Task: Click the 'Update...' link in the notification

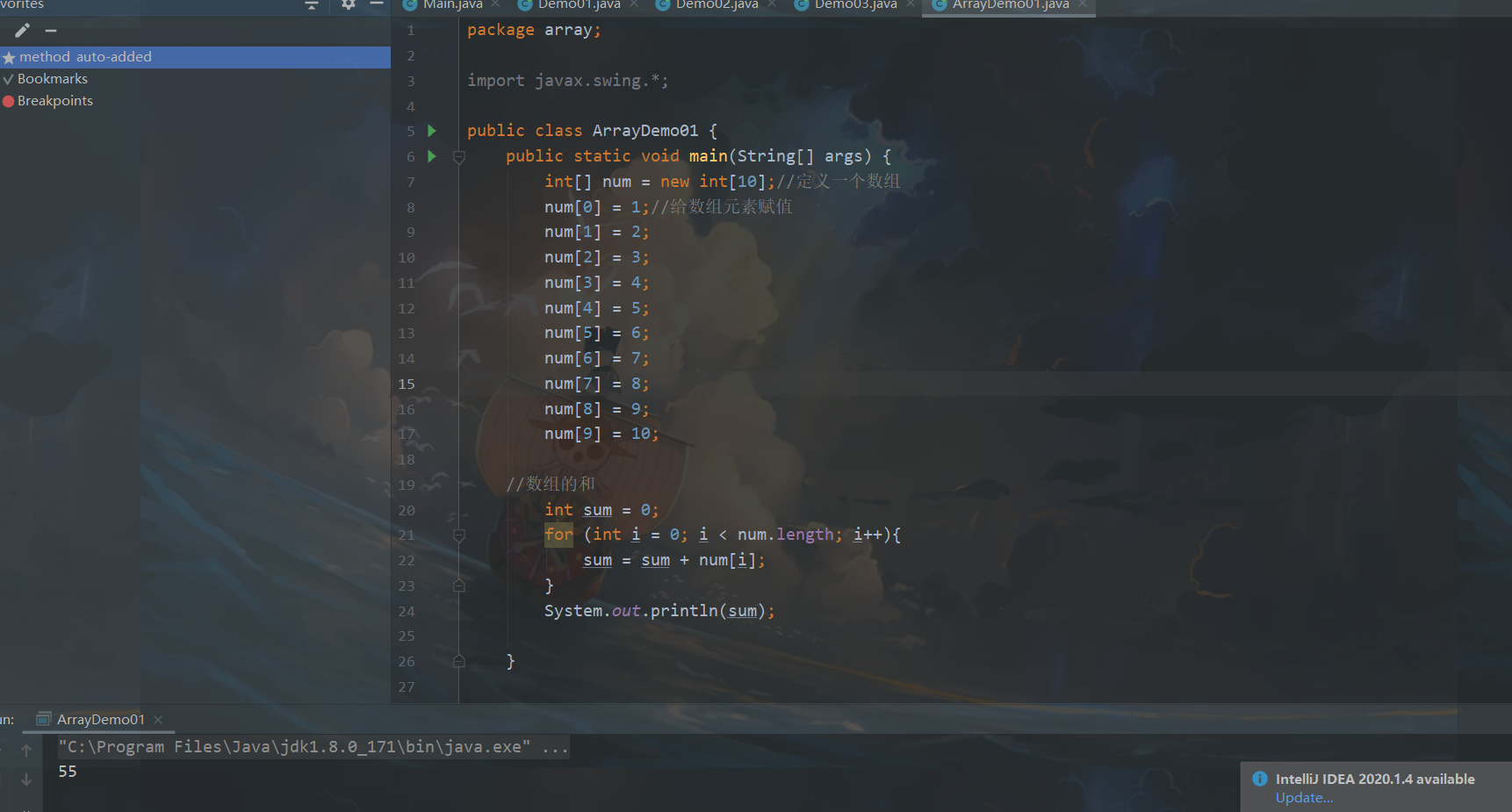Action: coord(1304,798)
